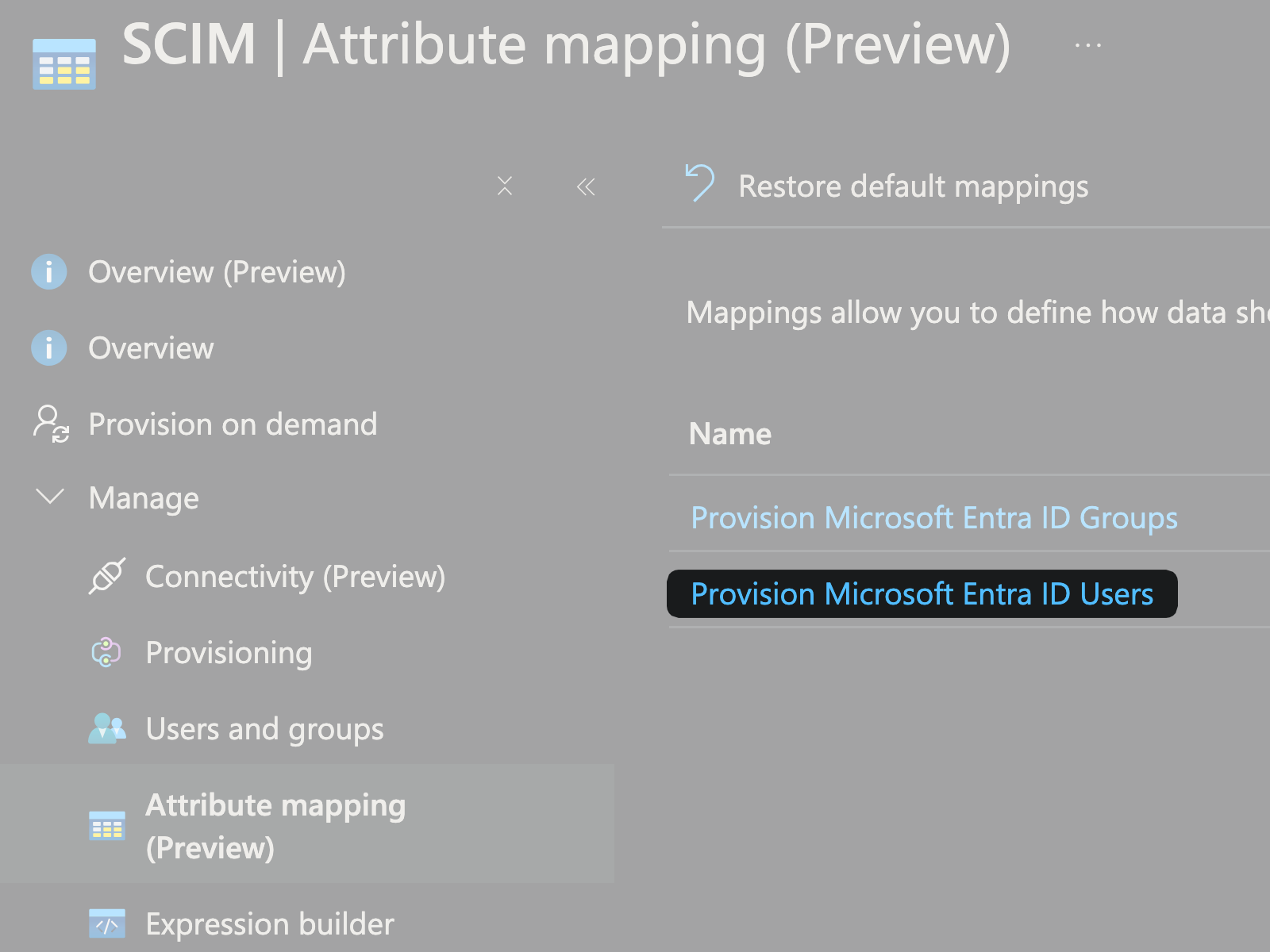The width and height of the screenshot is (1270, 952).
Task: Select the Manage section label
Action: coord(144,498)
